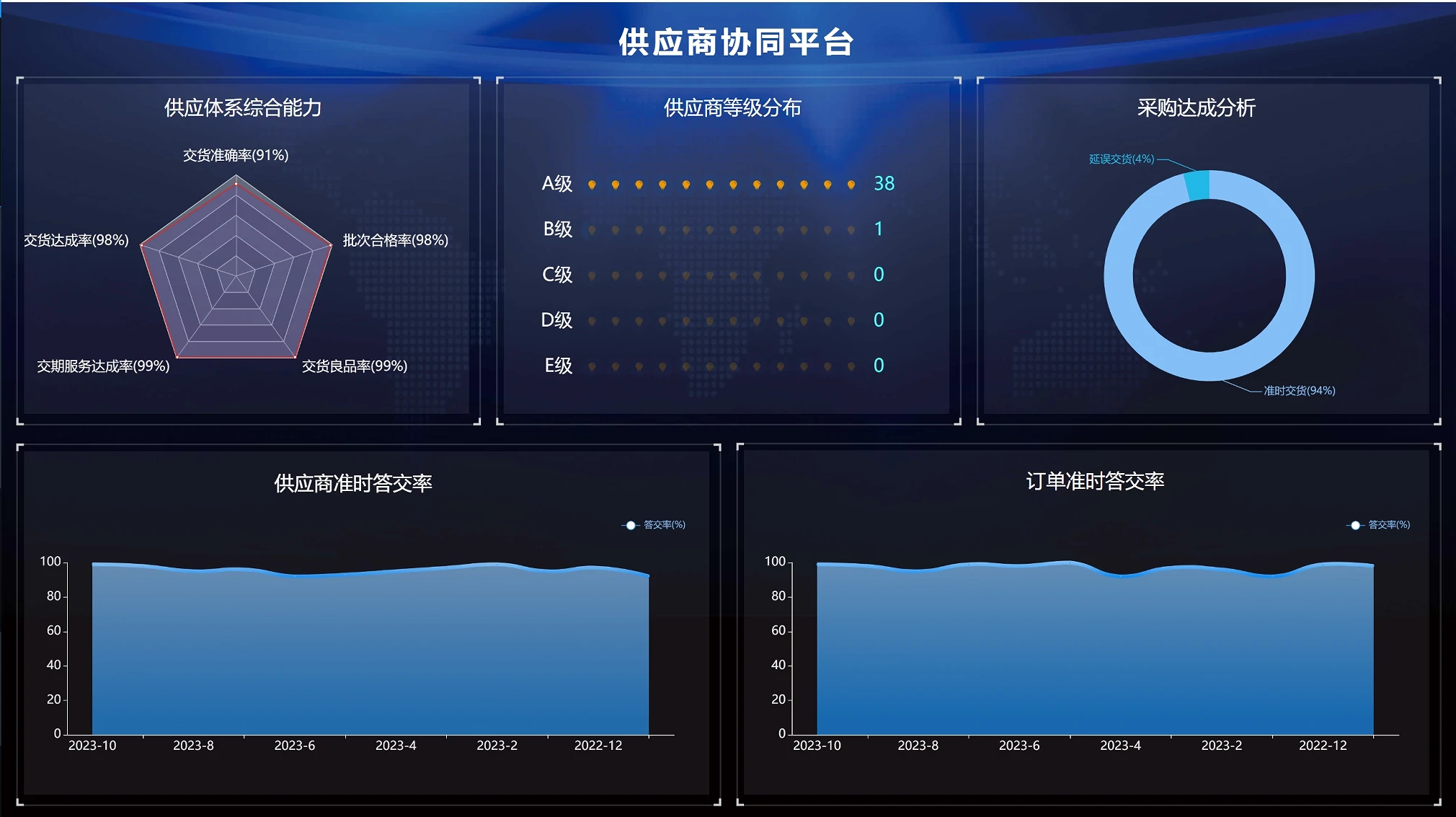Toggle 答交率(%) legend in 供应商准时答交率 chart

655,525
